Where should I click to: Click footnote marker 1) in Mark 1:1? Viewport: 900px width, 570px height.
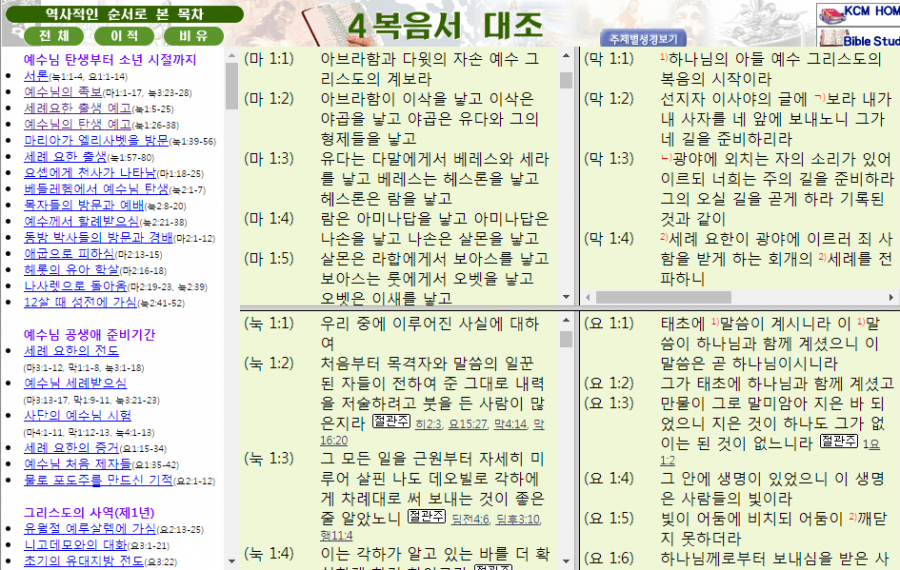[664, 56]
